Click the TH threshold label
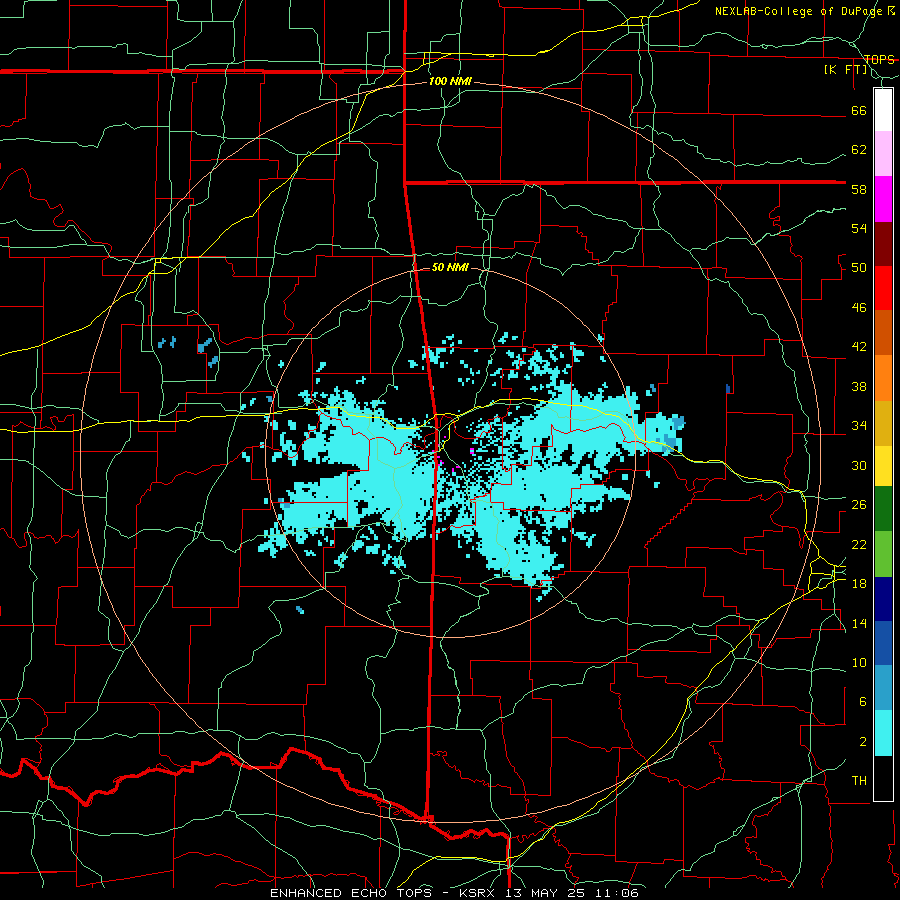Image resolution: width=900 pixels, height=900 pixels. click(x=859, y=781)
